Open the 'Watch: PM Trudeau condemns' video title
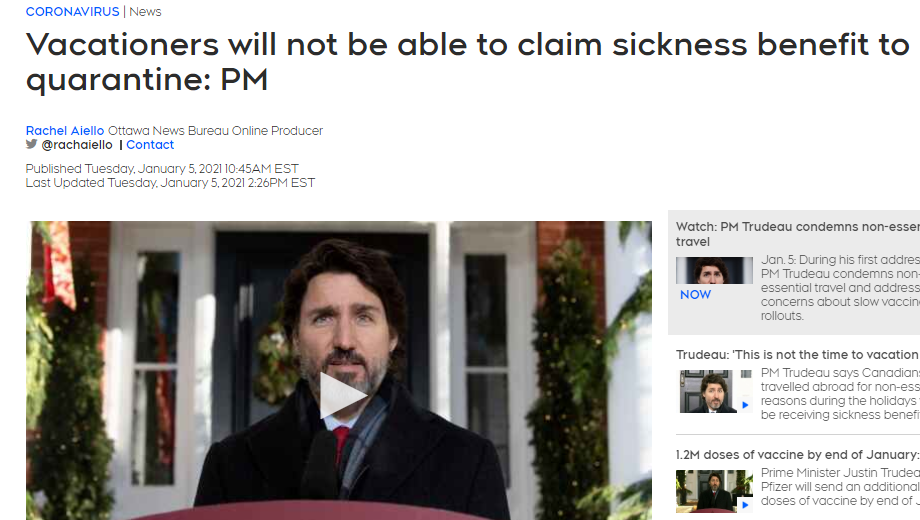 [x=797, y=234]
